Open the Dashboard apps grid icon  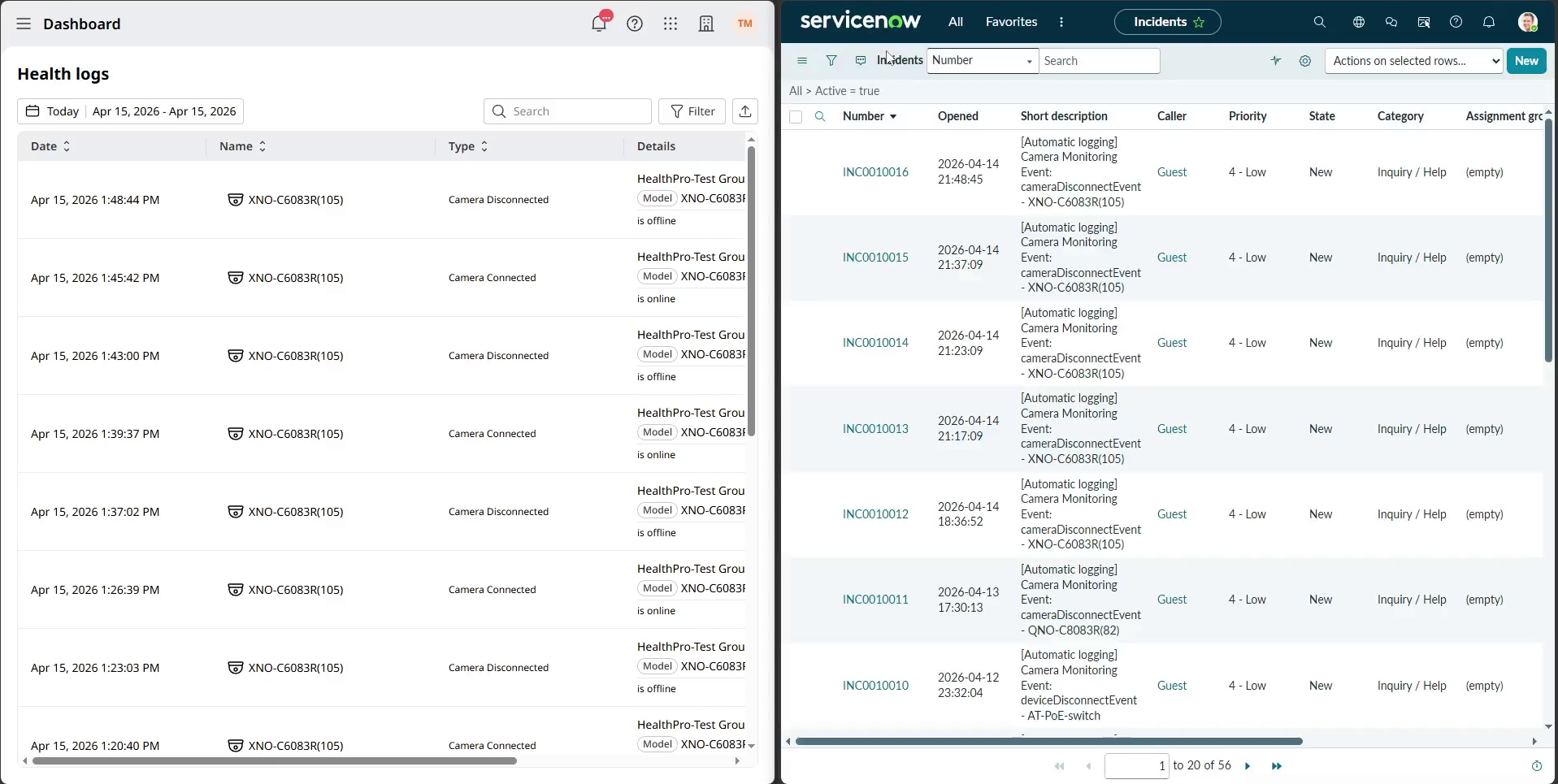point(671,24)
